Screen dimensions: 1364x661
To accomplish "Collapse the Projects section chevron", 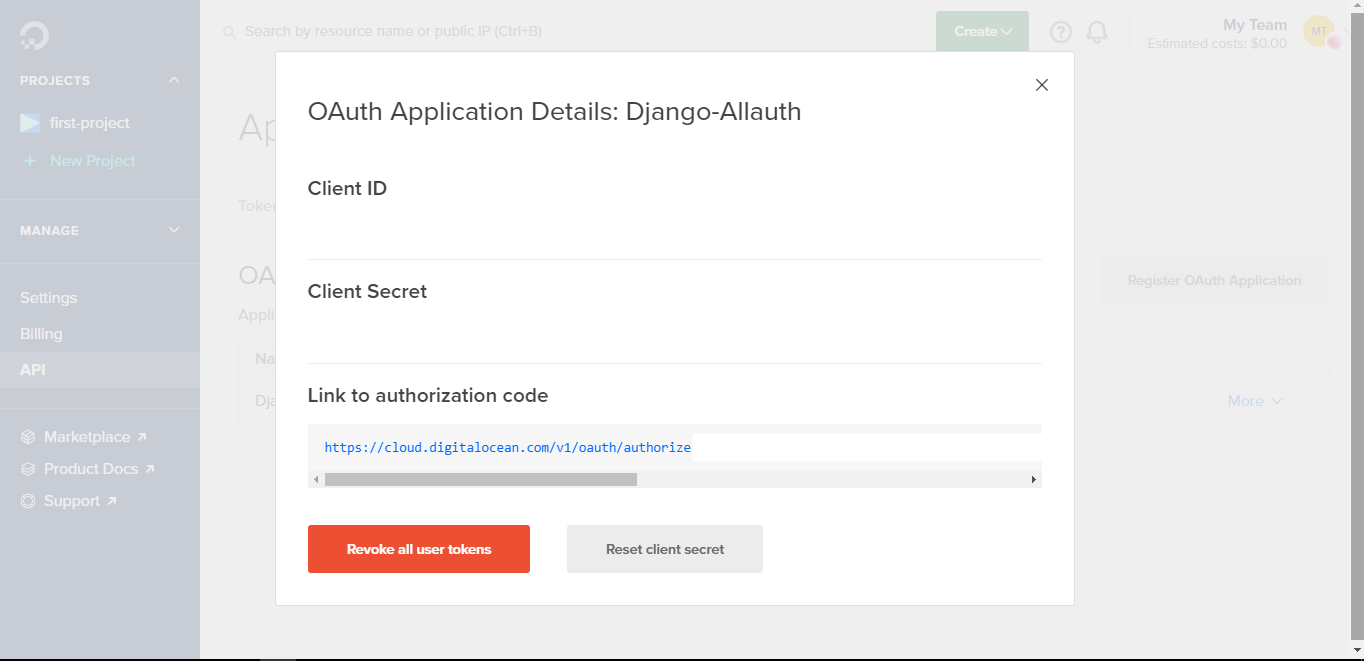I will [174, 80].
